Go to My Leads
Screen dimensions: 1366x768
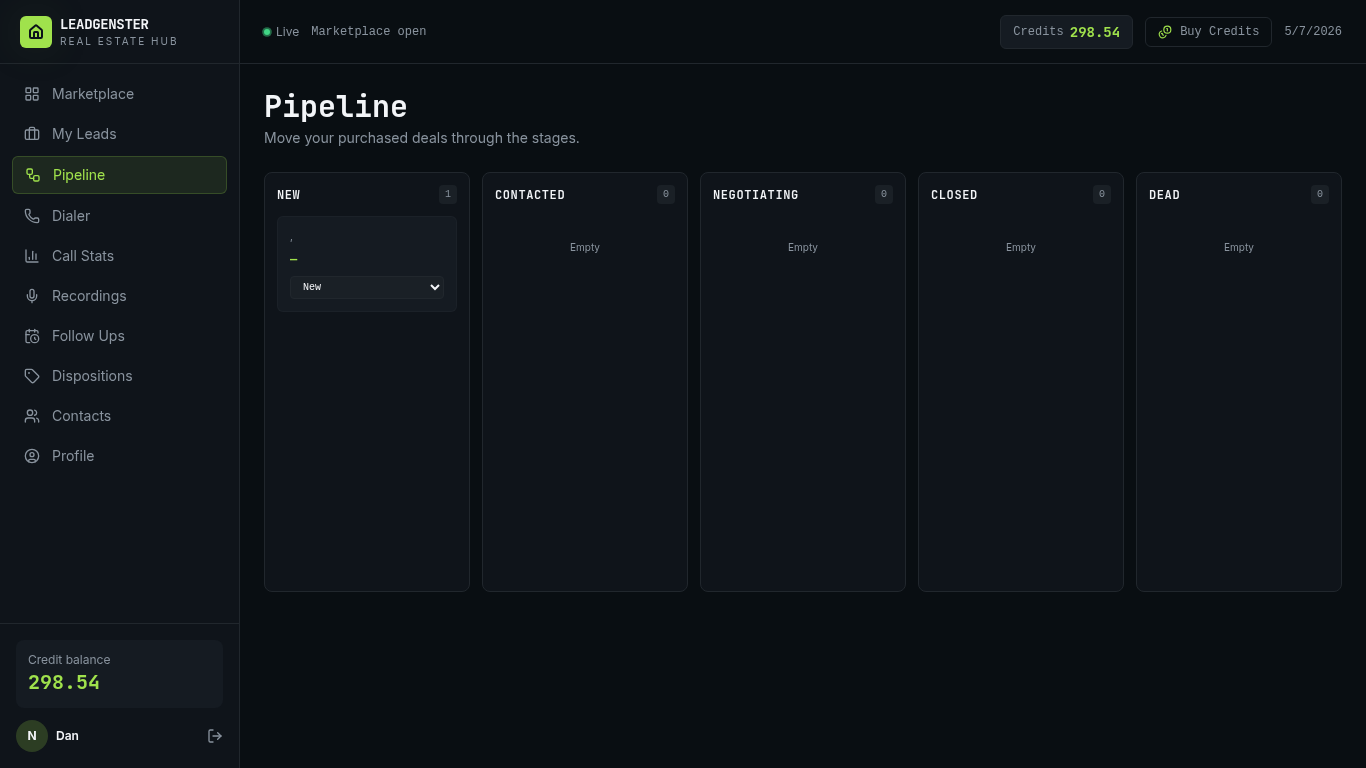[x=119, y=134]
